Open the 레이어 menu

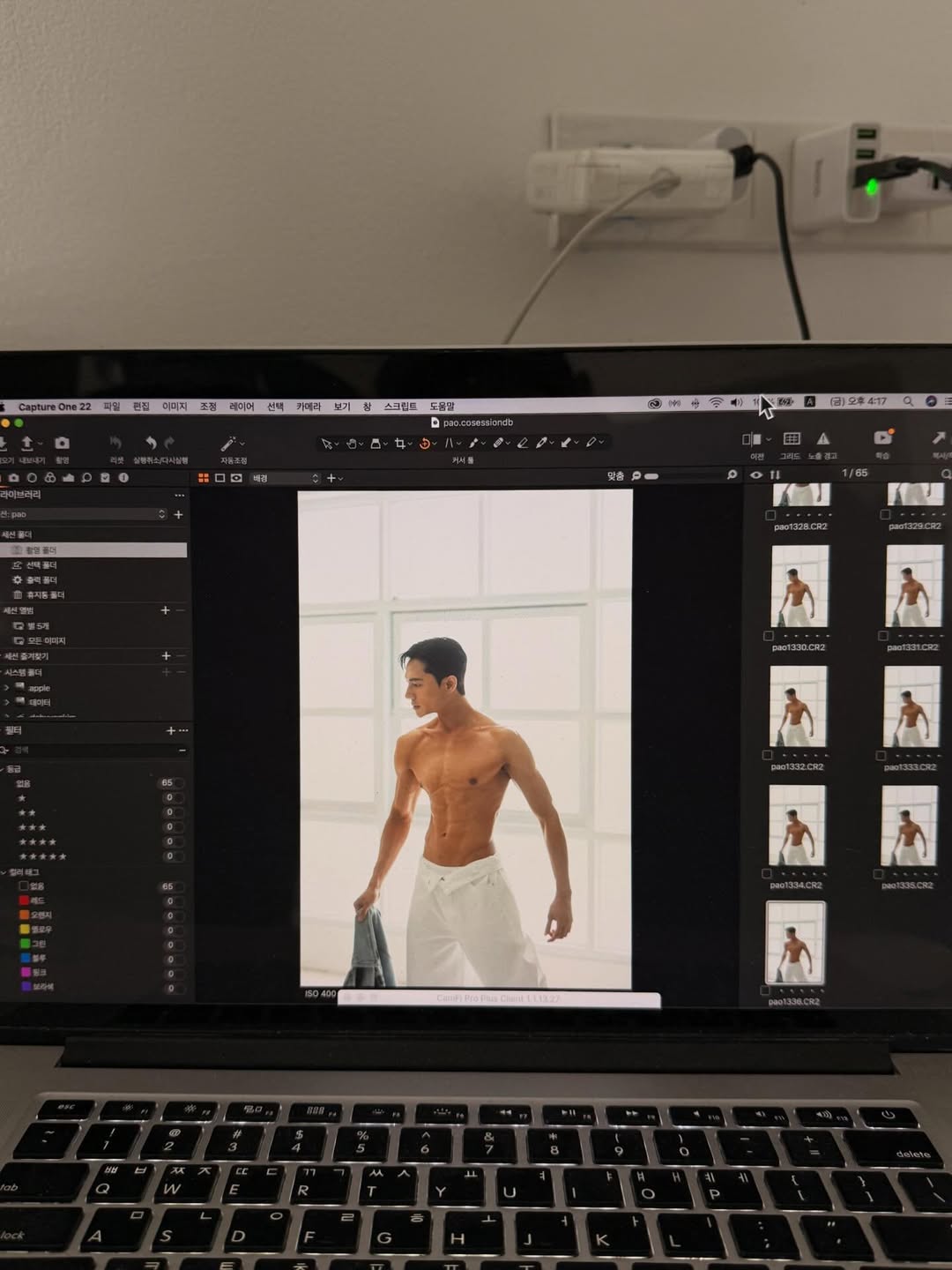point(241,407)
